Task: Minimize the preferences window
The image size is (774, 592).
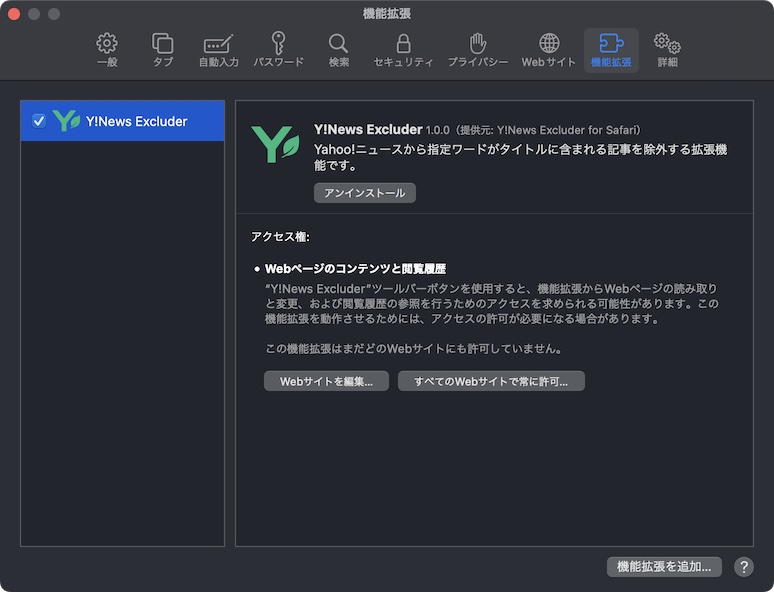Action: [34, 14]
